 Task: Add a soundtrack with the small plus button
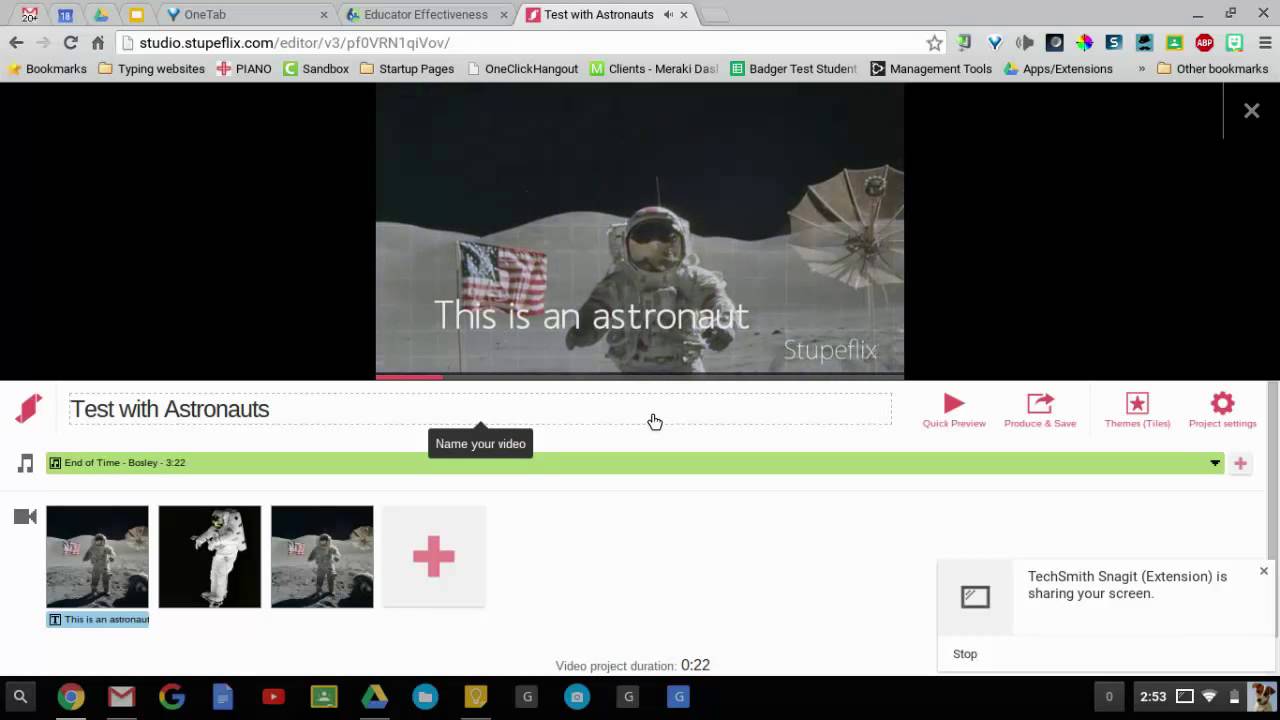coord(1240,463)
